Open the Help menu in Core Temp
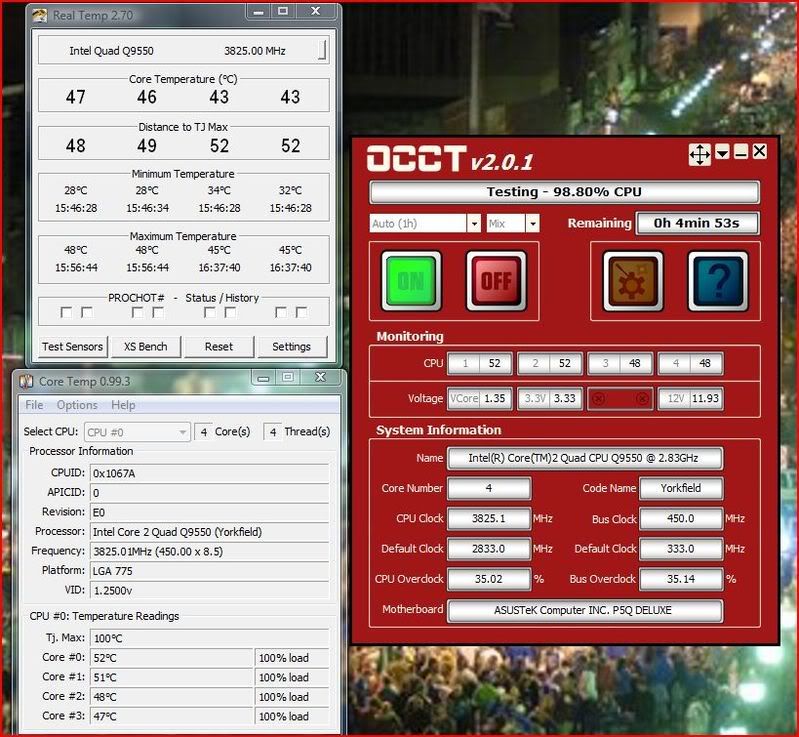799x737 pixels. pyautogui.click(x=123, y=405)
